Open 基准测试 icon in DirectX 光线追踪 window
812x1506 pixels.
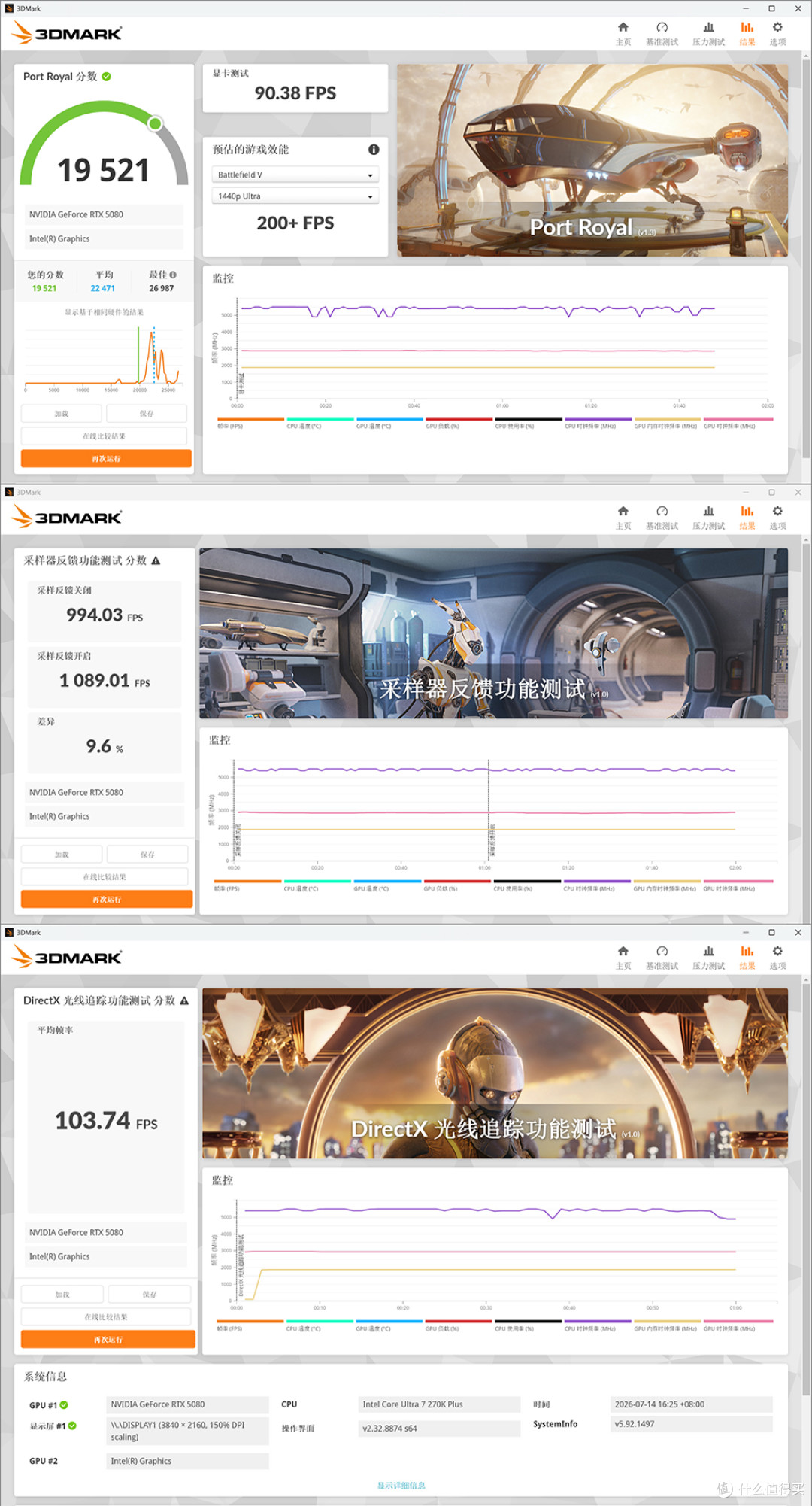[x=662, y=958]
